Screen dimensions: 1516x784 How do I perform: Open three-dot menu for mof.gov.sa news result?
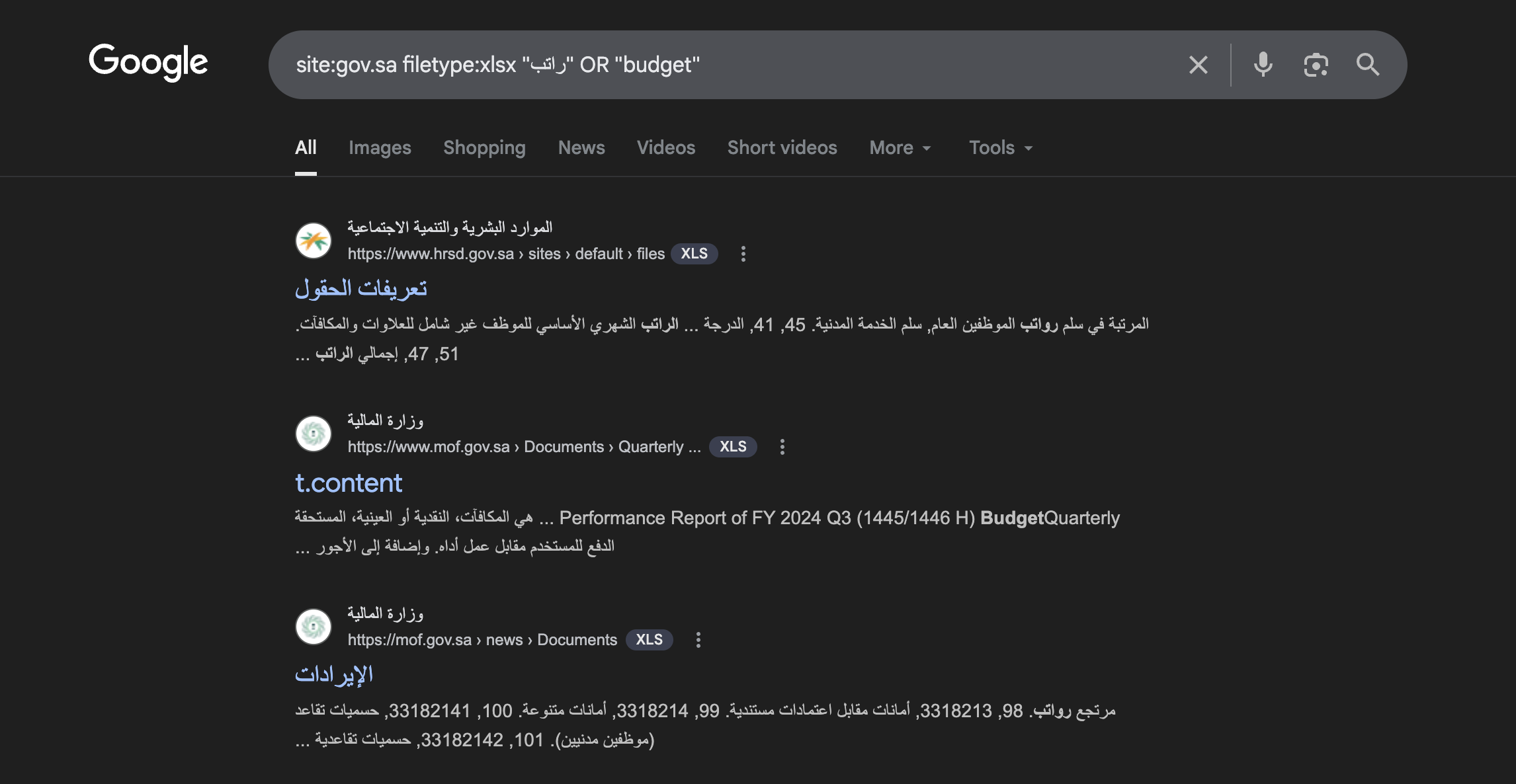698,640
